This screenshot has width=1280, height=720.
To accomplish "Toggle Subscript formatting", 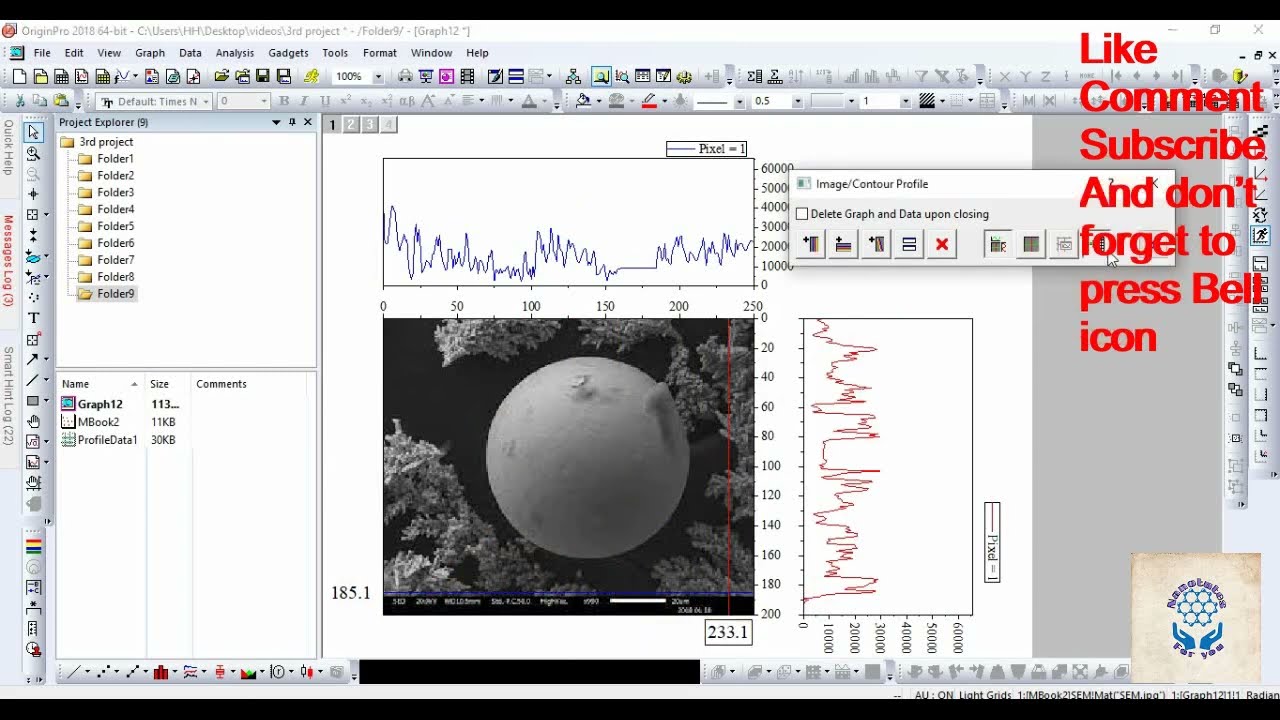I will (x=366, y=101).
